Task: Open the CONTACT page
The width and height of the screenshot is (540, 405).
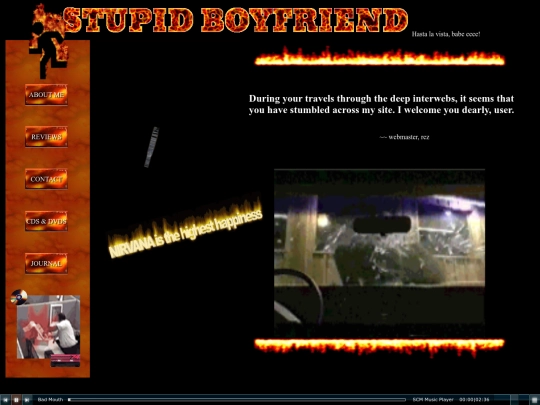Action: point(46,179)
